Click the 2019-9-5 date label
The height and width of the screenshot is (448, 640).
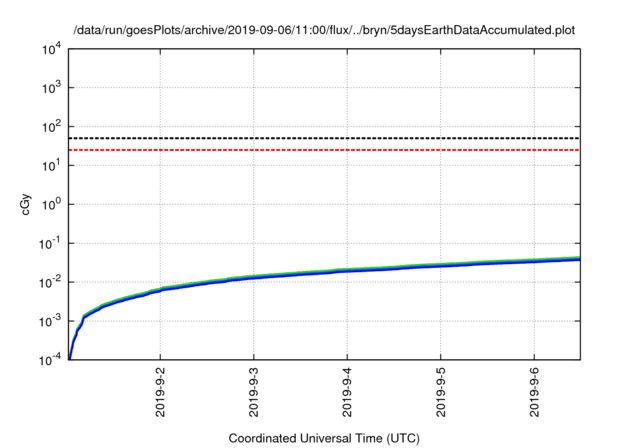pyautogui.click(x=440, y=392)
